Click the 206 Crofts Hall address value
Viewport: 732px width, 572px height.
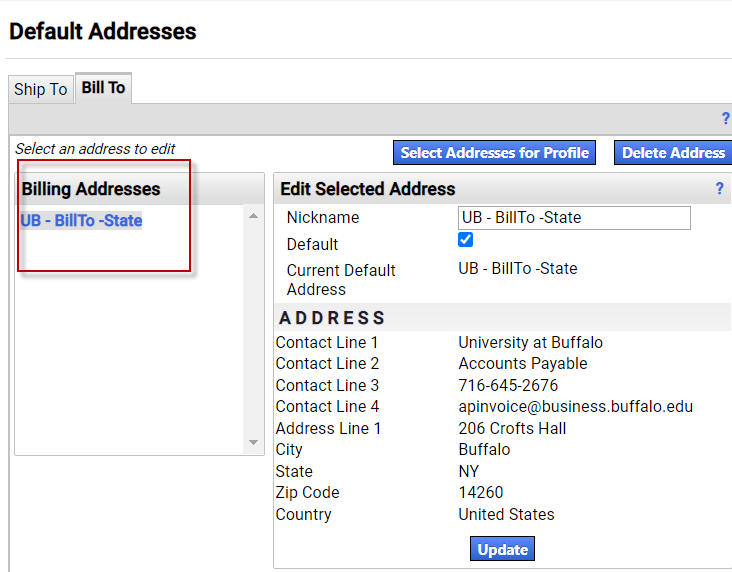click(512, 429)
